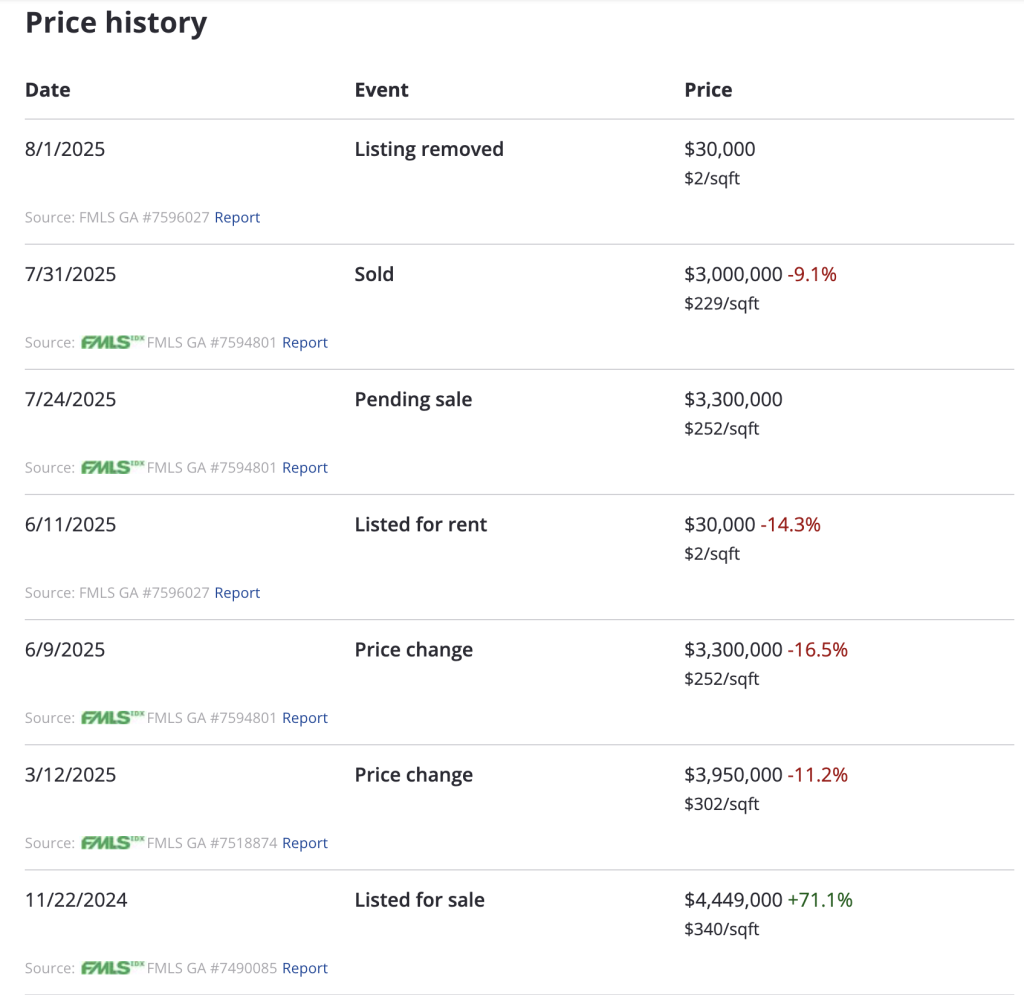Click Report beside FMLS GA #7518874

point(305,842)
